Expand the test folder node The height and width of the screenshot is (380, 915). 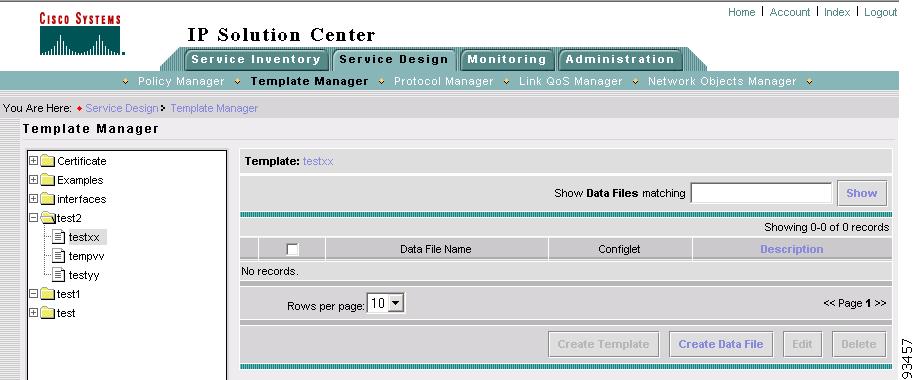coord(33,313)
